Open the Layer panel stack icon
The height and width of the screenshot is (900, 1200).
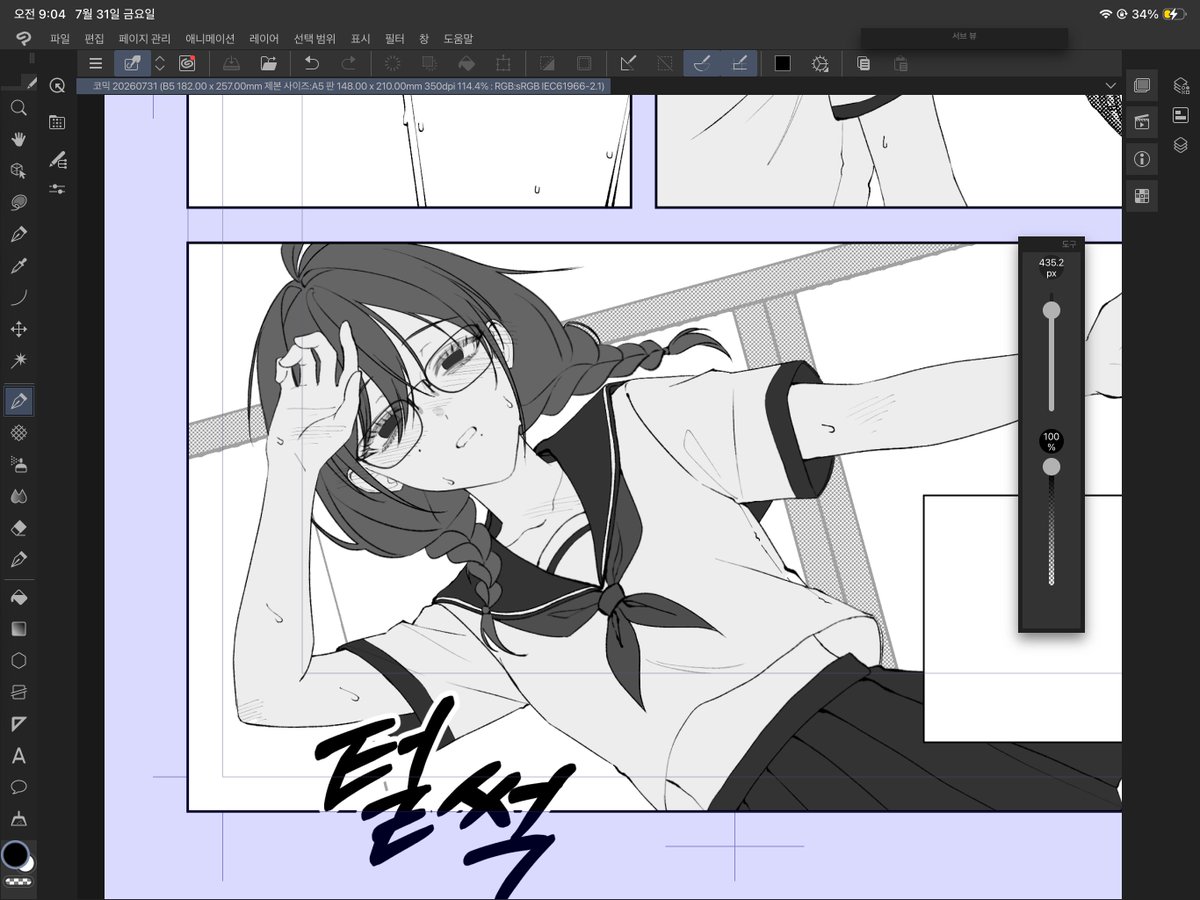click(1180, 145)
